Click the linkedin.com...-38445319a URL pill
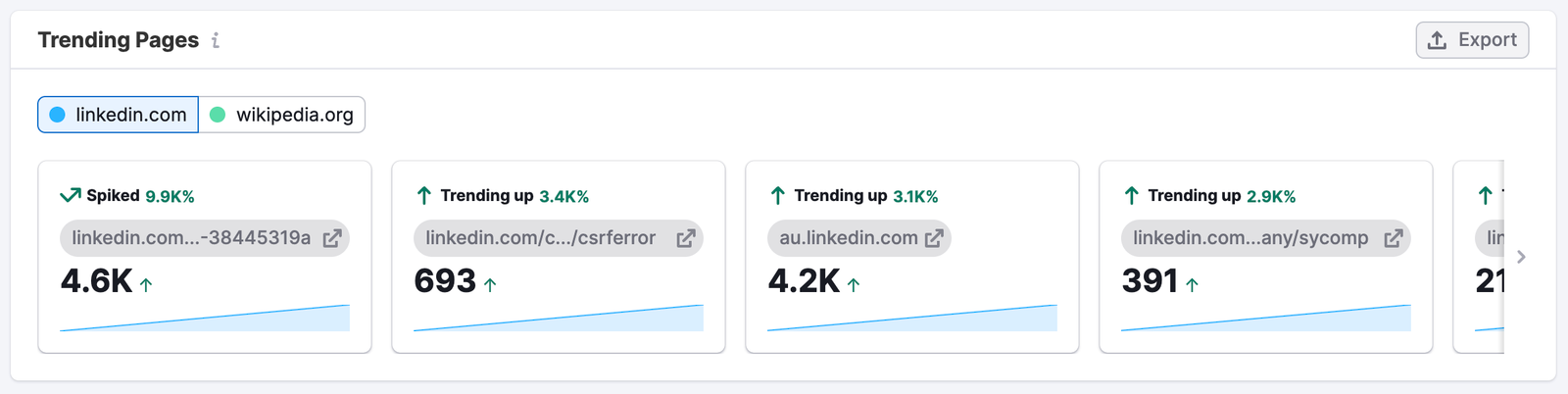Screen dimensions: 1568x394 click(x=191, y=238)
